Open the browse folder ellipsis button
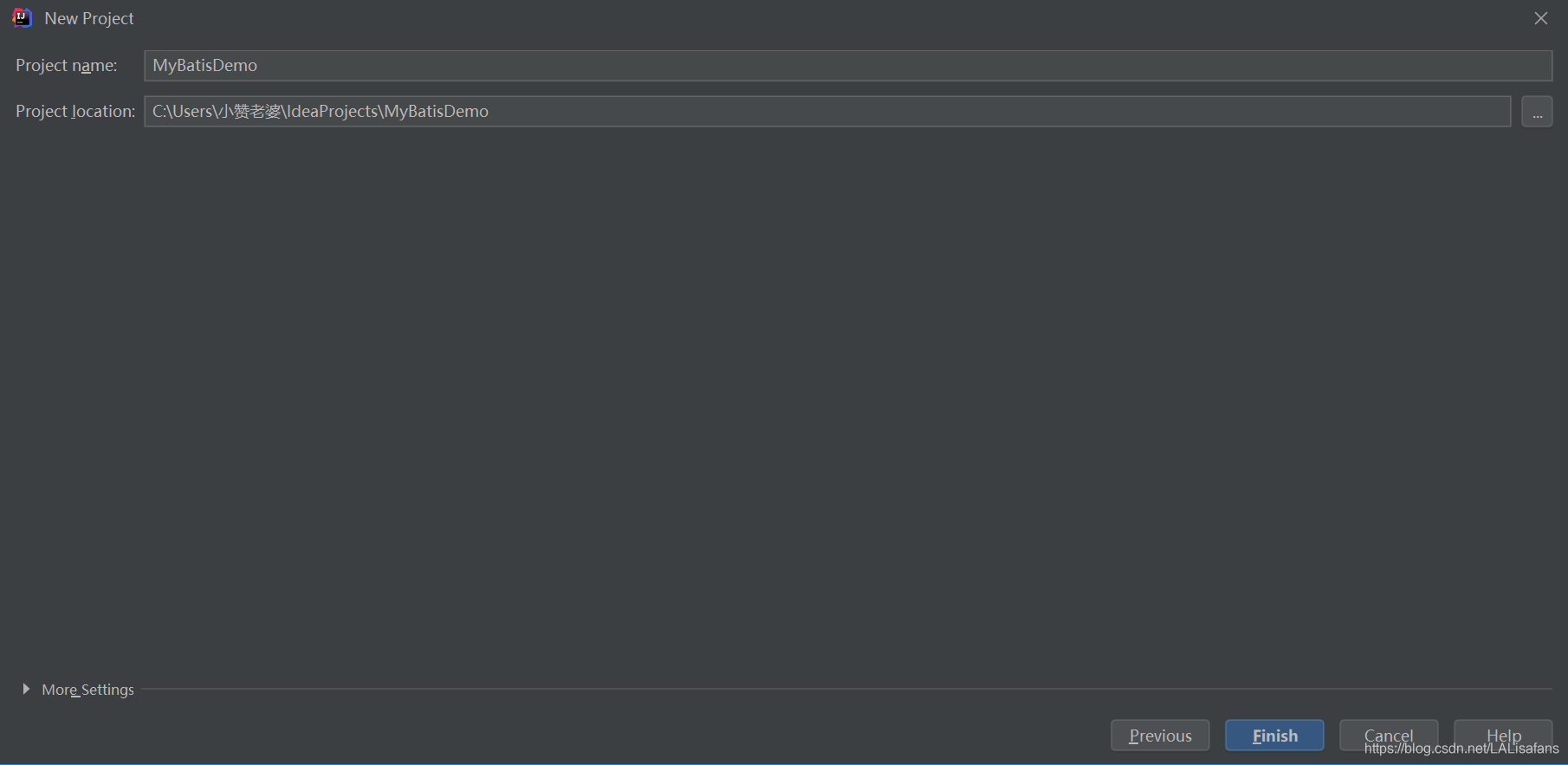The height and width of the screenshot is (765, 1568). click(x=1537, y=112)
